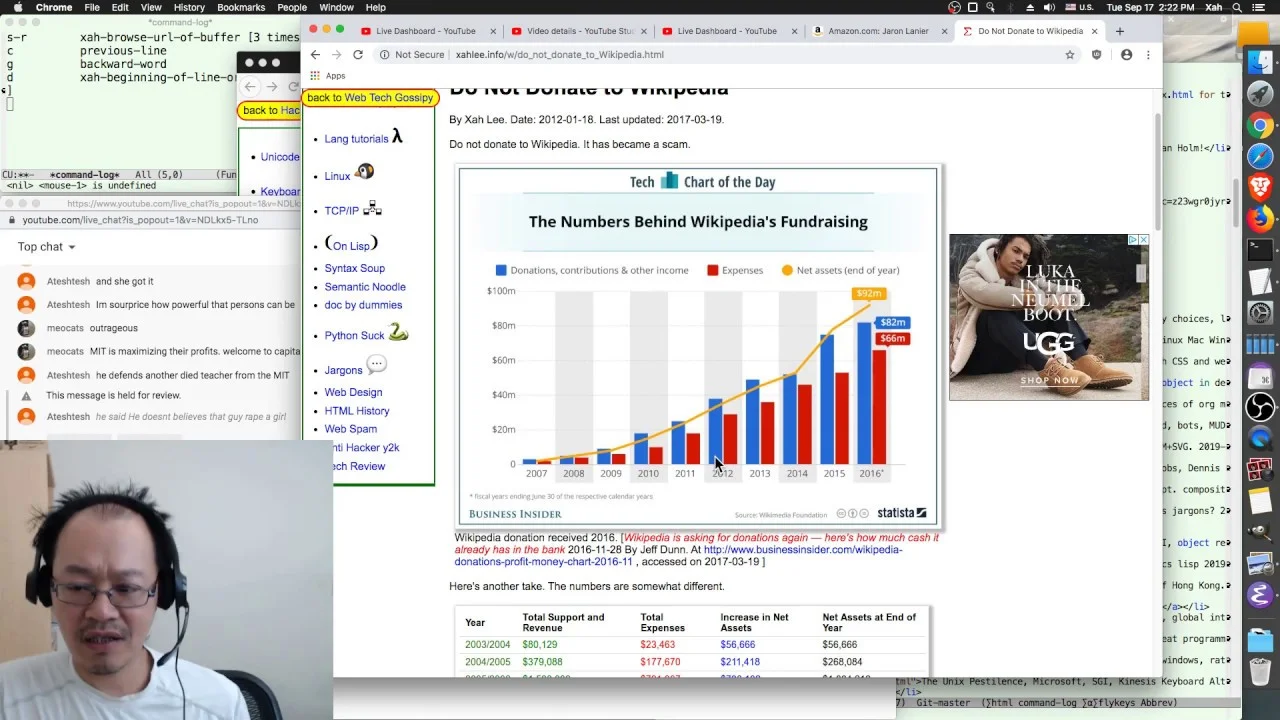Viewport: 1280px width, 720px height.
Task: Go back with Chrome's back arrow
Action: coord(315,55)
